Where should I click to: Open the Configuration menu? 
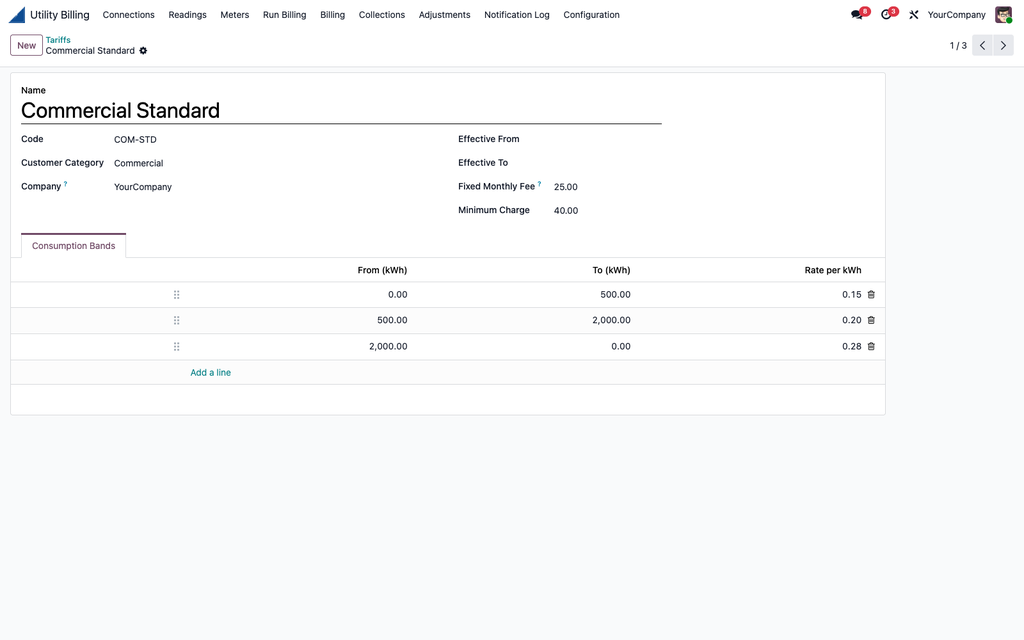[591, 14]
